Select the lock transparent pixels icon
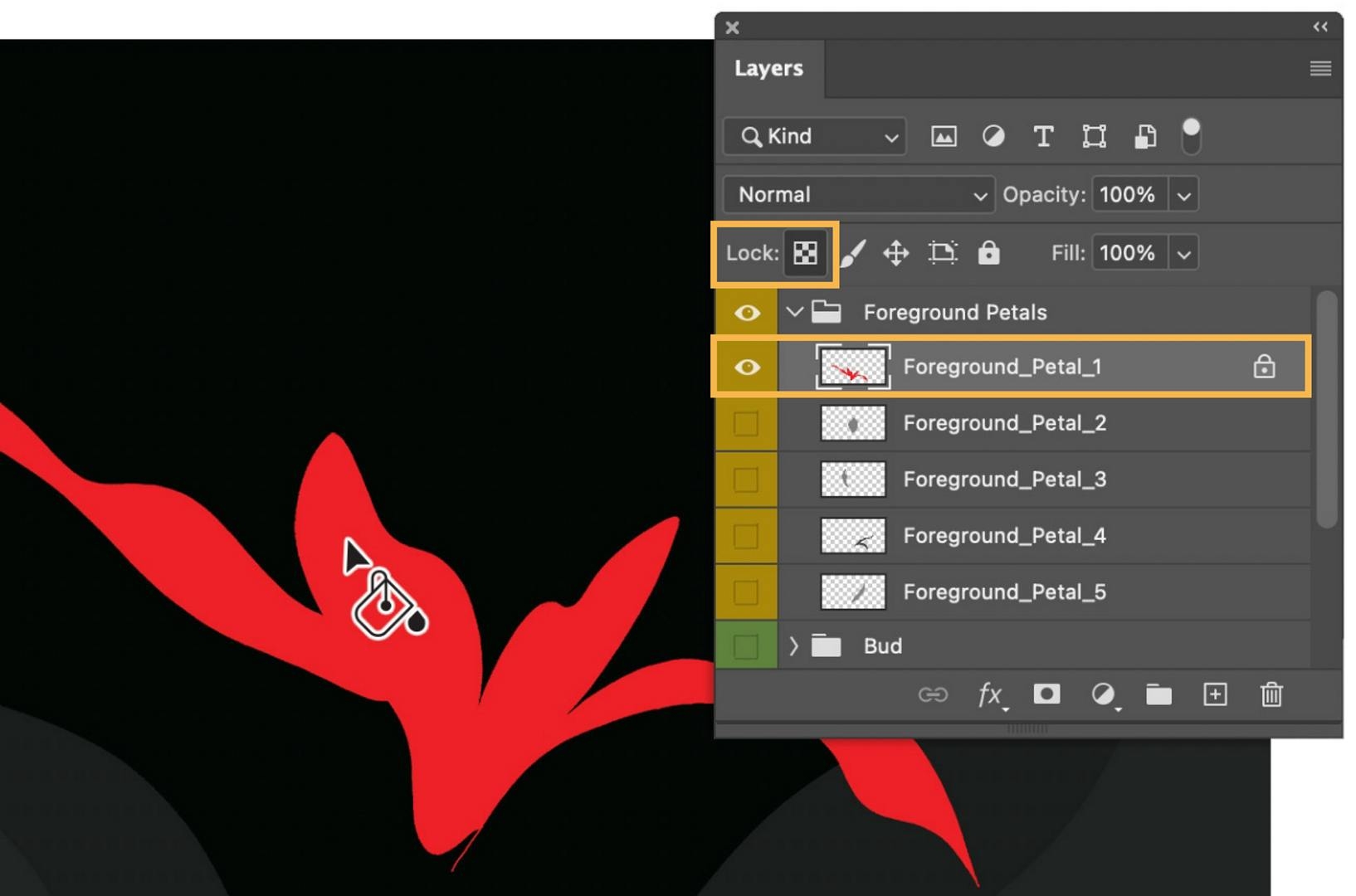 pyautogui.click(x=803, y=253)
